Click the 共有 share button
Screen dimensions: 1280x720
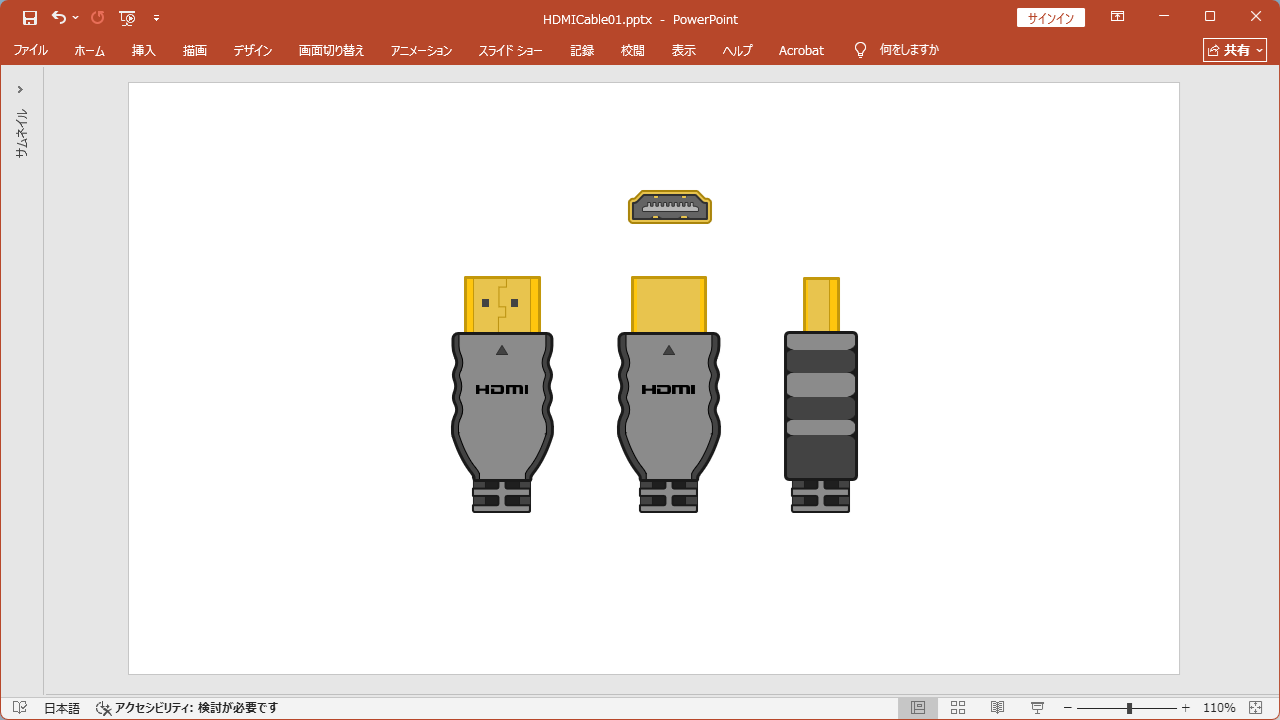pos(1235,50)
